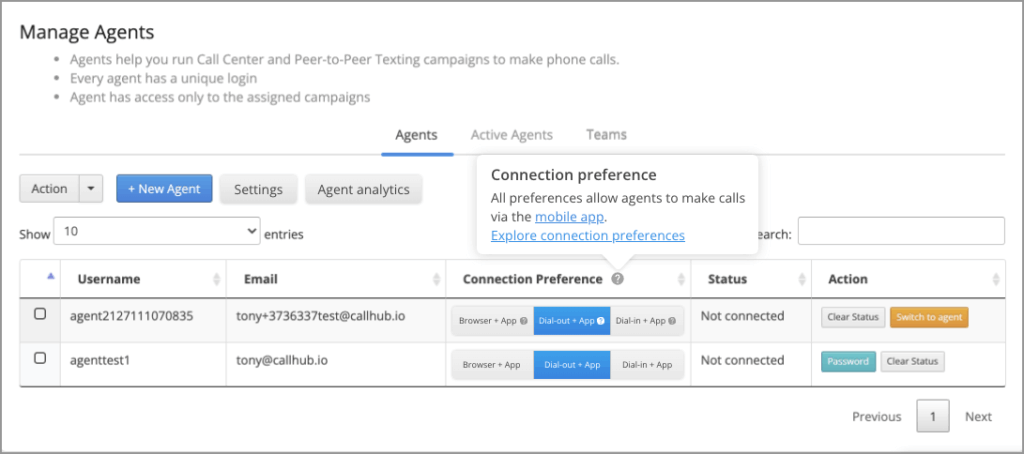
Task: Click the + New Agent button
Action: [x=164, y=189]
